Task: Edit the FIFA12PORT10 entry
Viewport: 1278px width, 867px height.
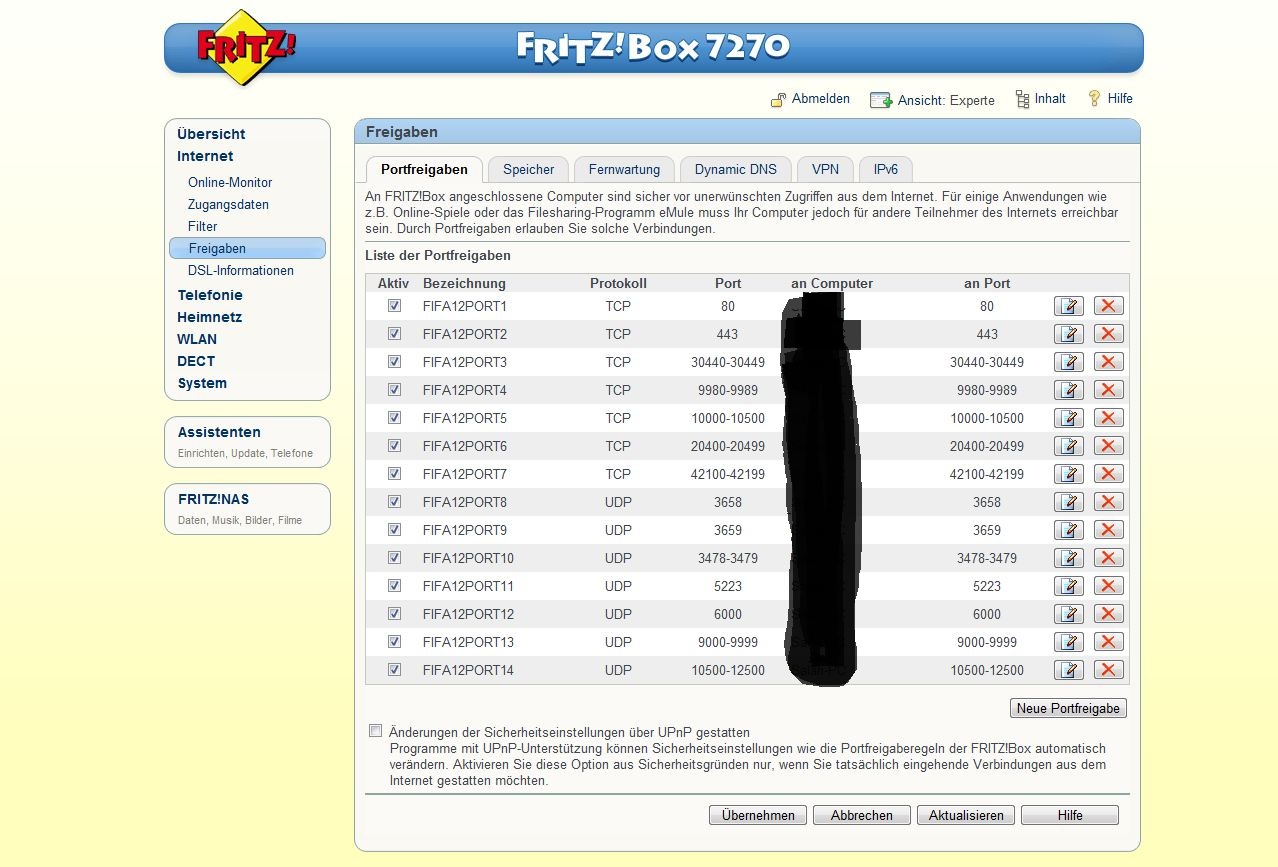Action: [x=1069, y=558]
